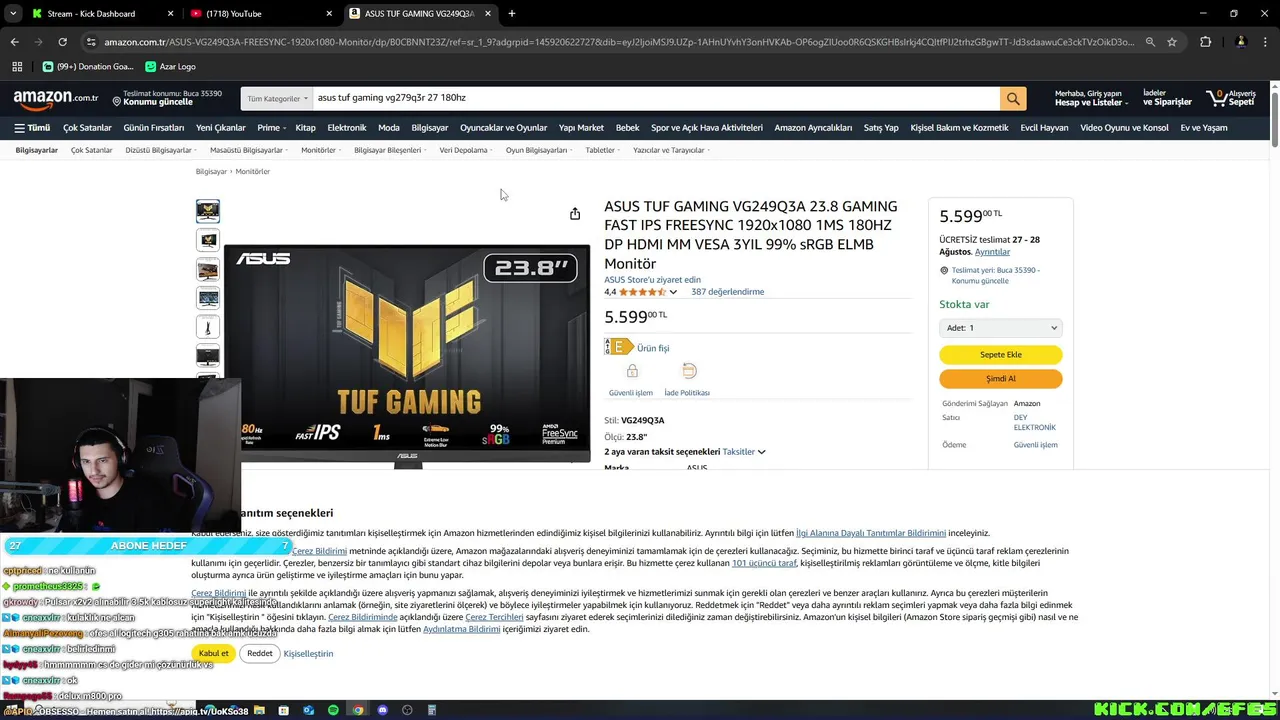This screenshot has width=1280, height=720.
Task: Click in the Amazon search input field
Action: [x=656, y=99]
